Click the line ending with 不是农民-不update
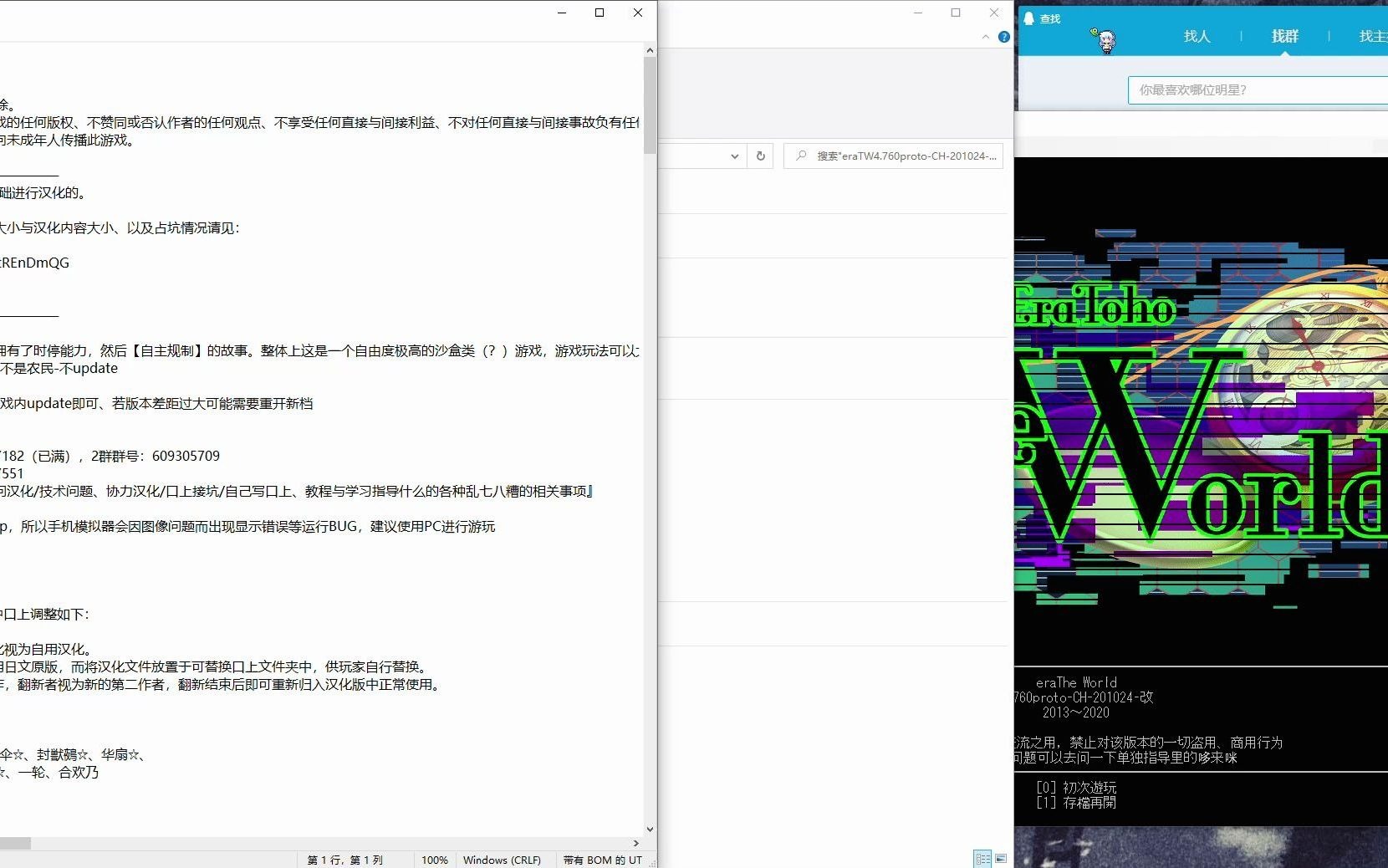Image resolution: width=1388 pixels, height=868 pixels. [59, 368]
